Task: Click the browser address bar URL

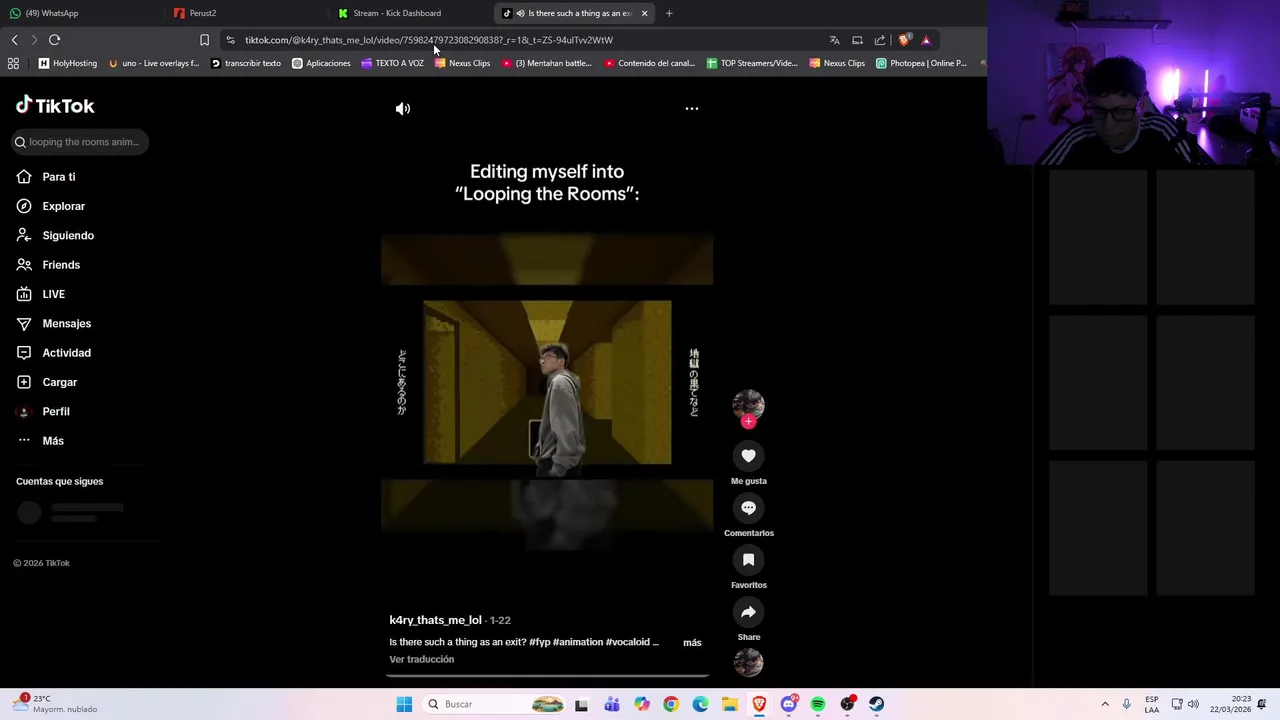Action: (429, 40)
